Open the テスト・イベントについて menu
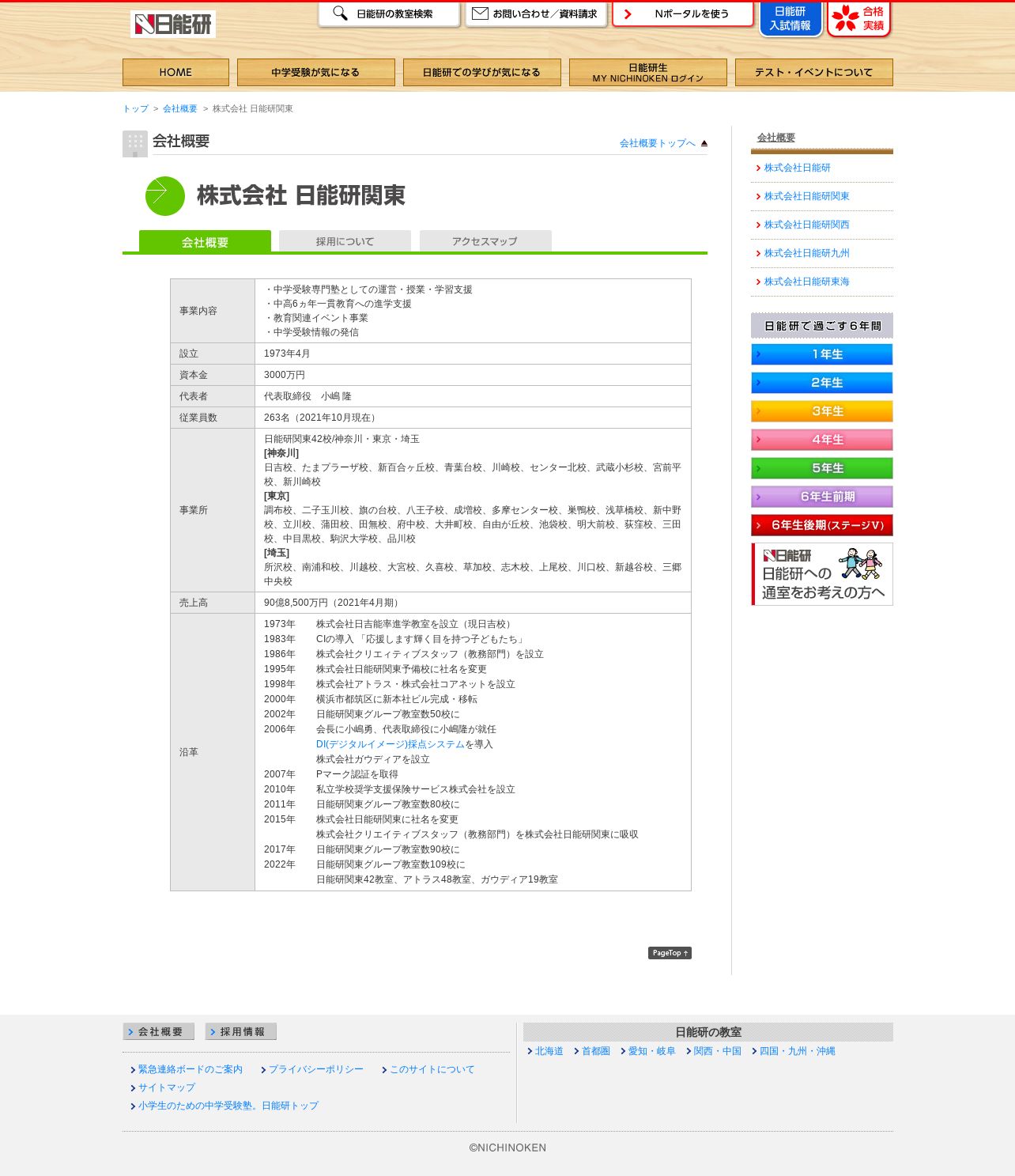The height and width of the screenshot is (1176, 1015). (x=813, y=72)
